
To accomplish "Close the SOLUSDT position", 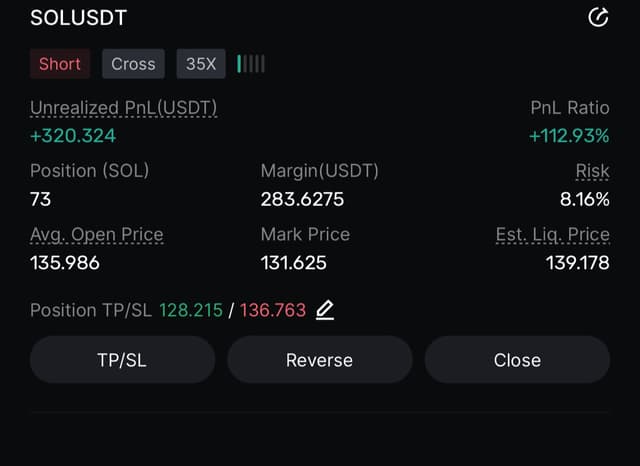I will 517,360.
